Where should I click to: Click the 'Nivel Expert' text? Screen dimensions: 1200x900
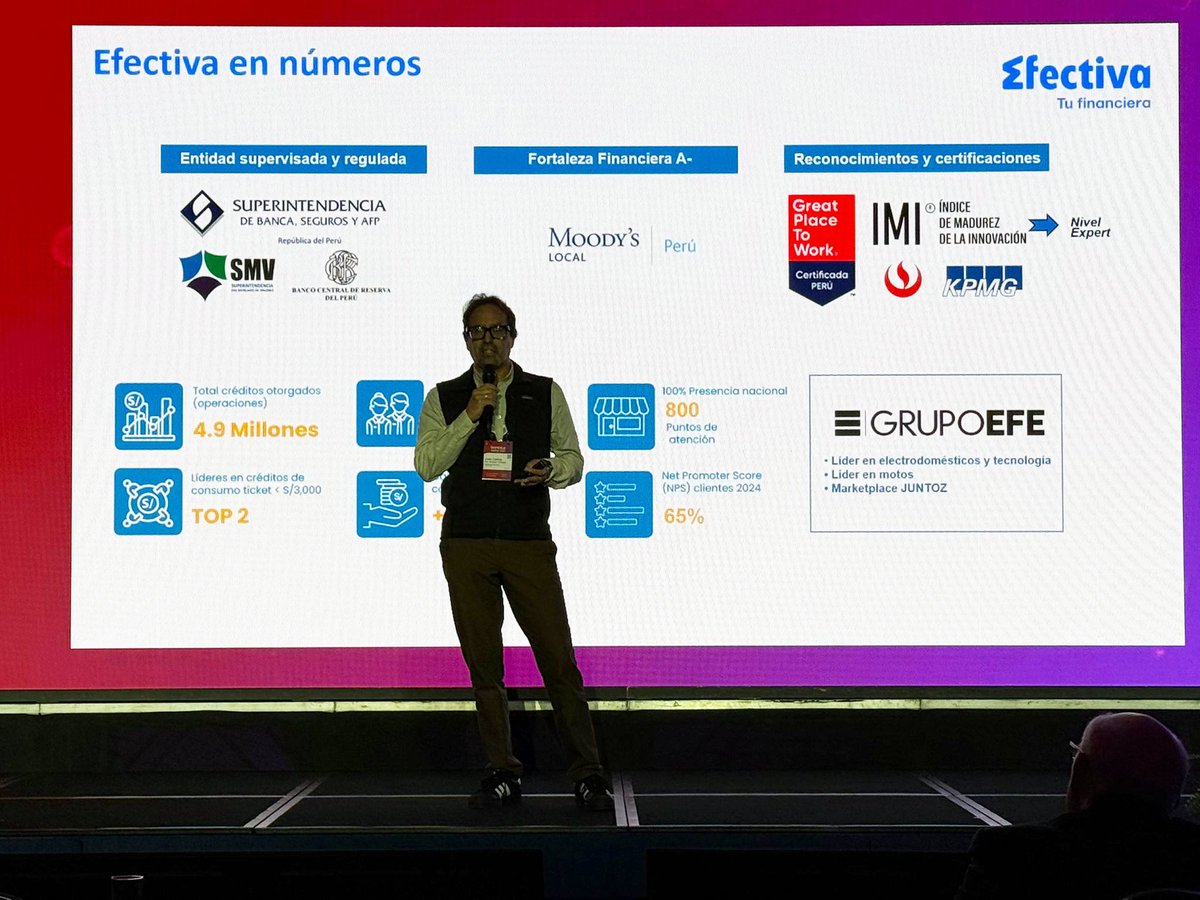pos(1090,226)
